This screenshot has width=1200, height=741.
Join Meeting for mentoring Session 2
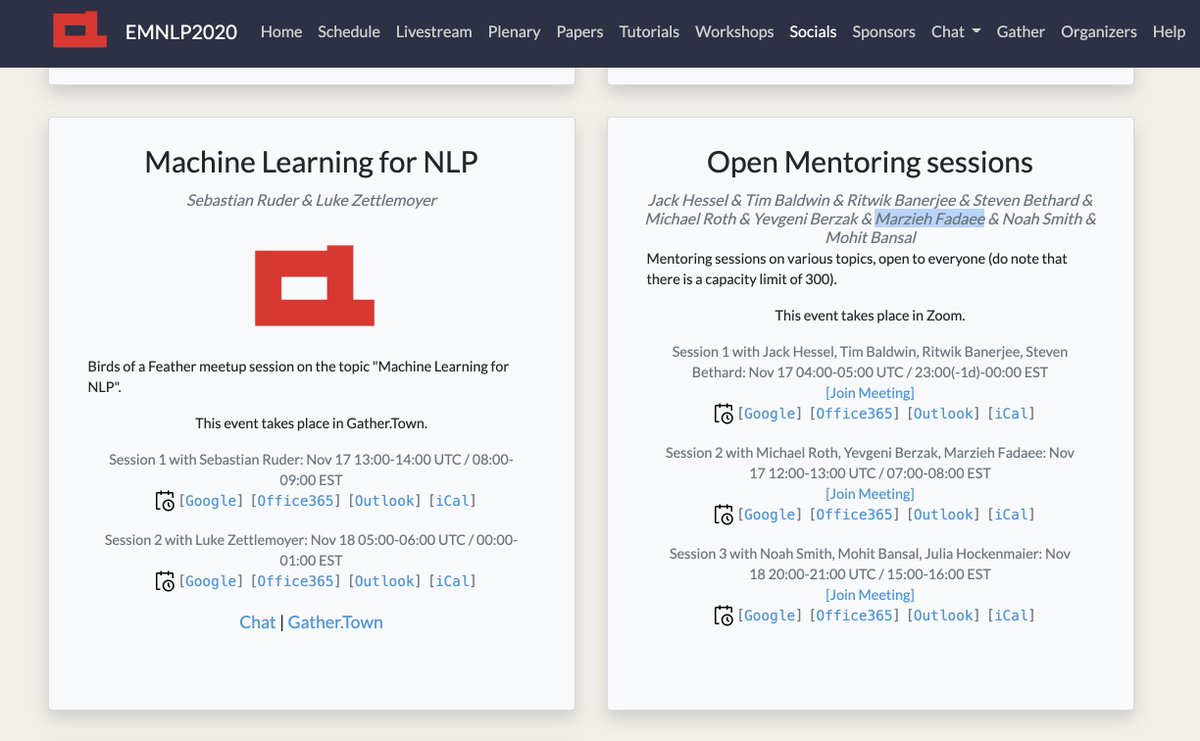pyautogui.click(x=870, y=494)
